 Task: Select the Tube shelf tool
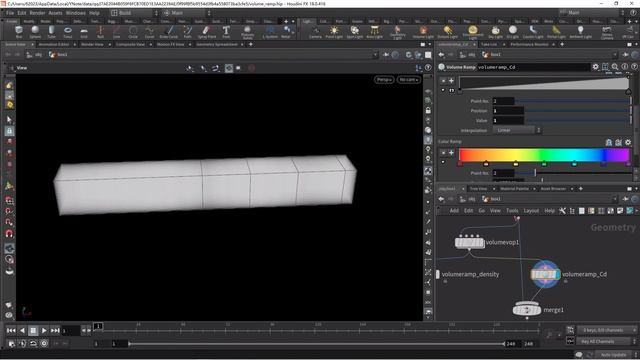pyautogui.click(x=51, y=31)
